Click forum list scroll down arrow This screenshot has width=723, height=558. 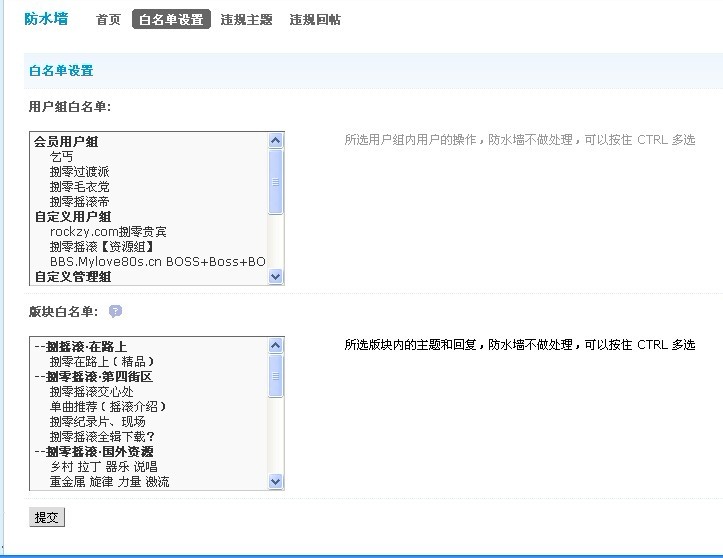point(275,481)
